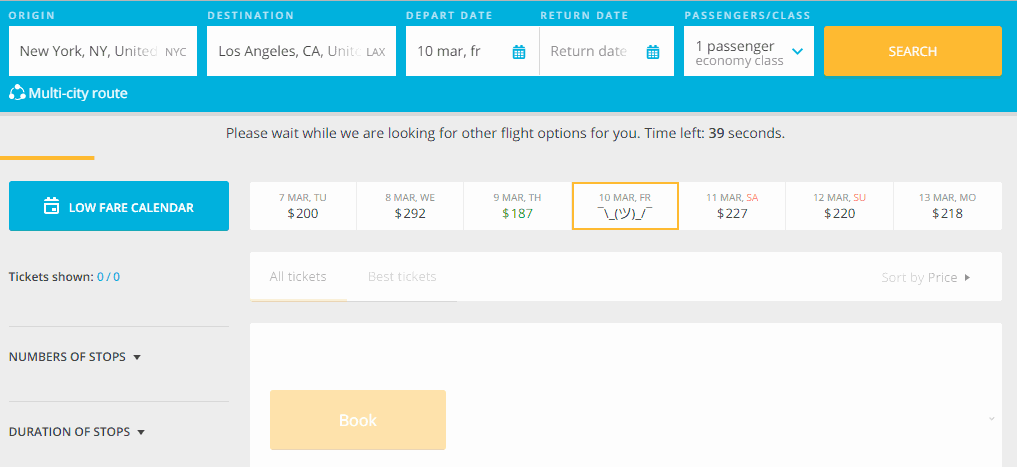Screen dimensions: 1017x467
Task: Pick the 13 Mar Monday $218 fare
Action: pos(947,206)
